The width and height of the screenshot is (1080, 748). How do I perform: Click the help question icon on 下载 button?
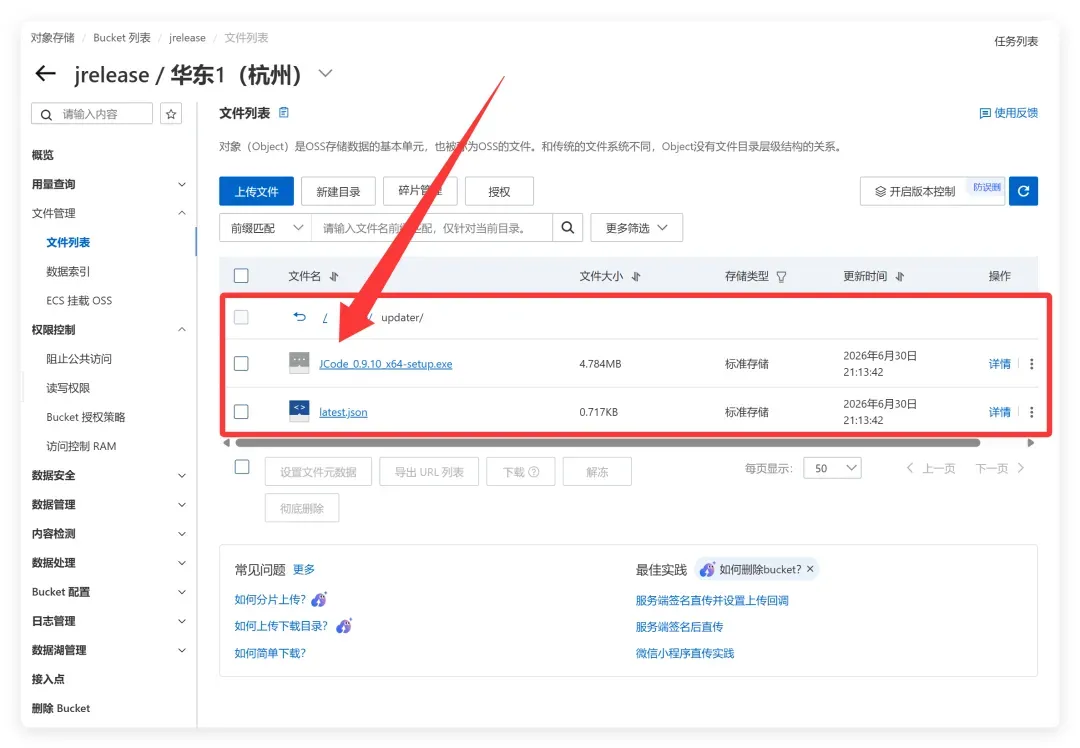[534, 472]
